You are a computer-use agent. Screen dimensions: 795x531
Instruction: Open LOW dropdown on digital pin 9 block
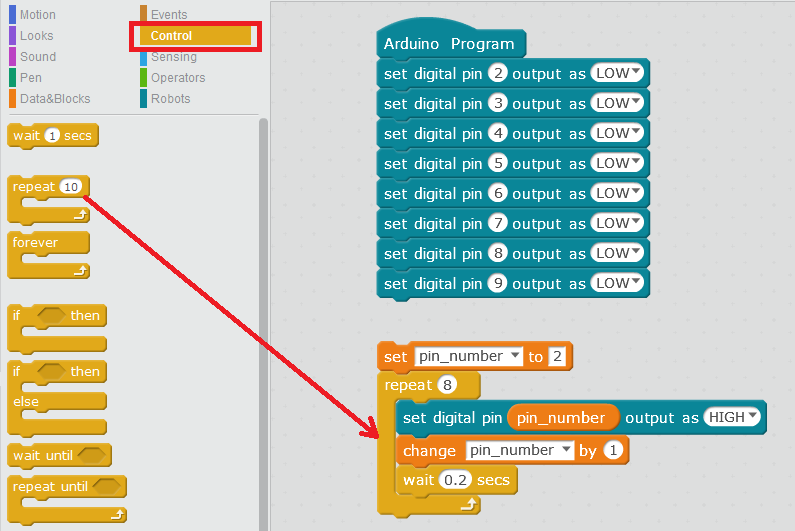pyautogui.click(x=617, y=282)
